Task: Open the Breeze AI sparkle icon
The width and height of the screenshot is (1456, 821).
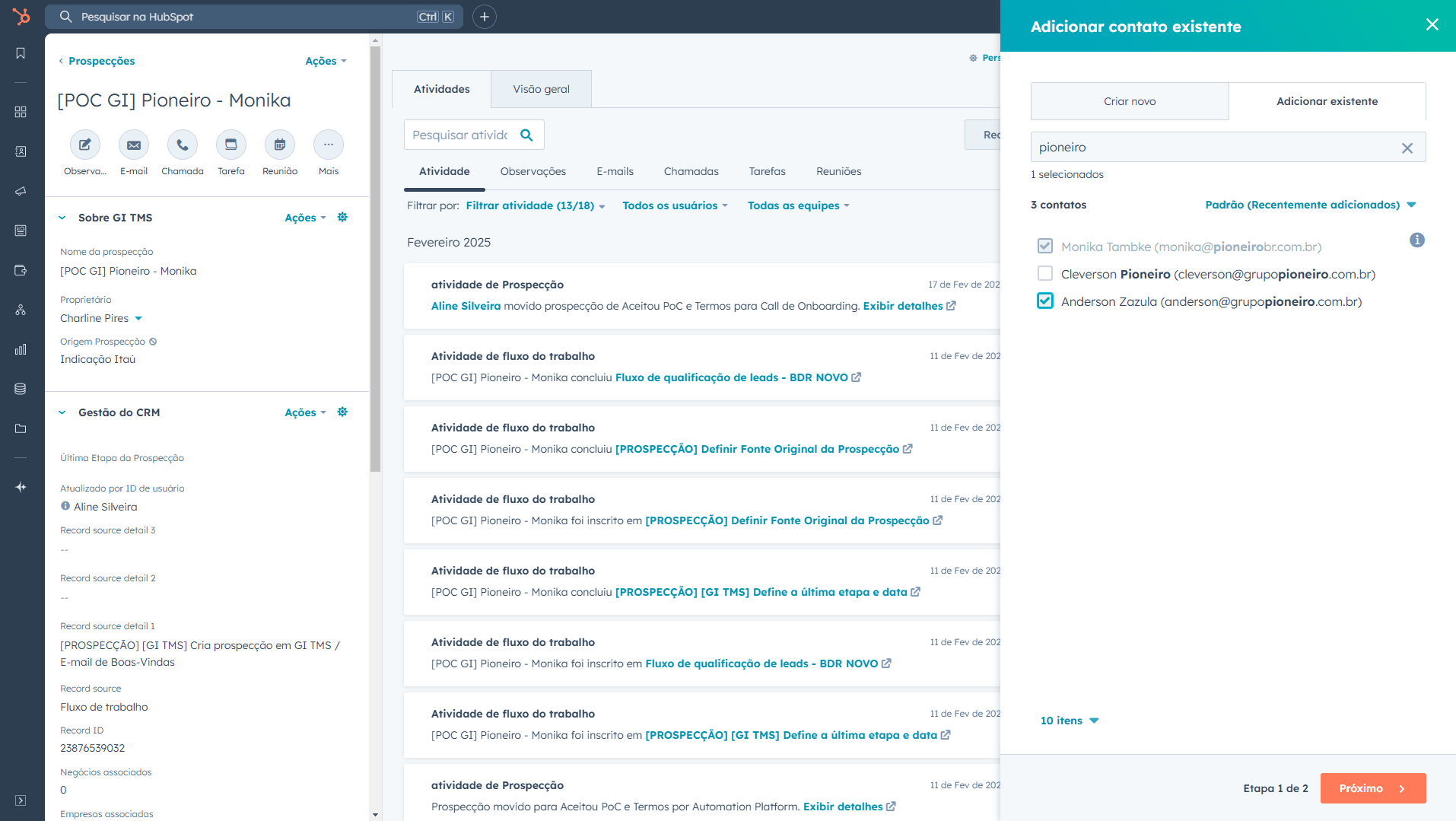Action: 21,487
